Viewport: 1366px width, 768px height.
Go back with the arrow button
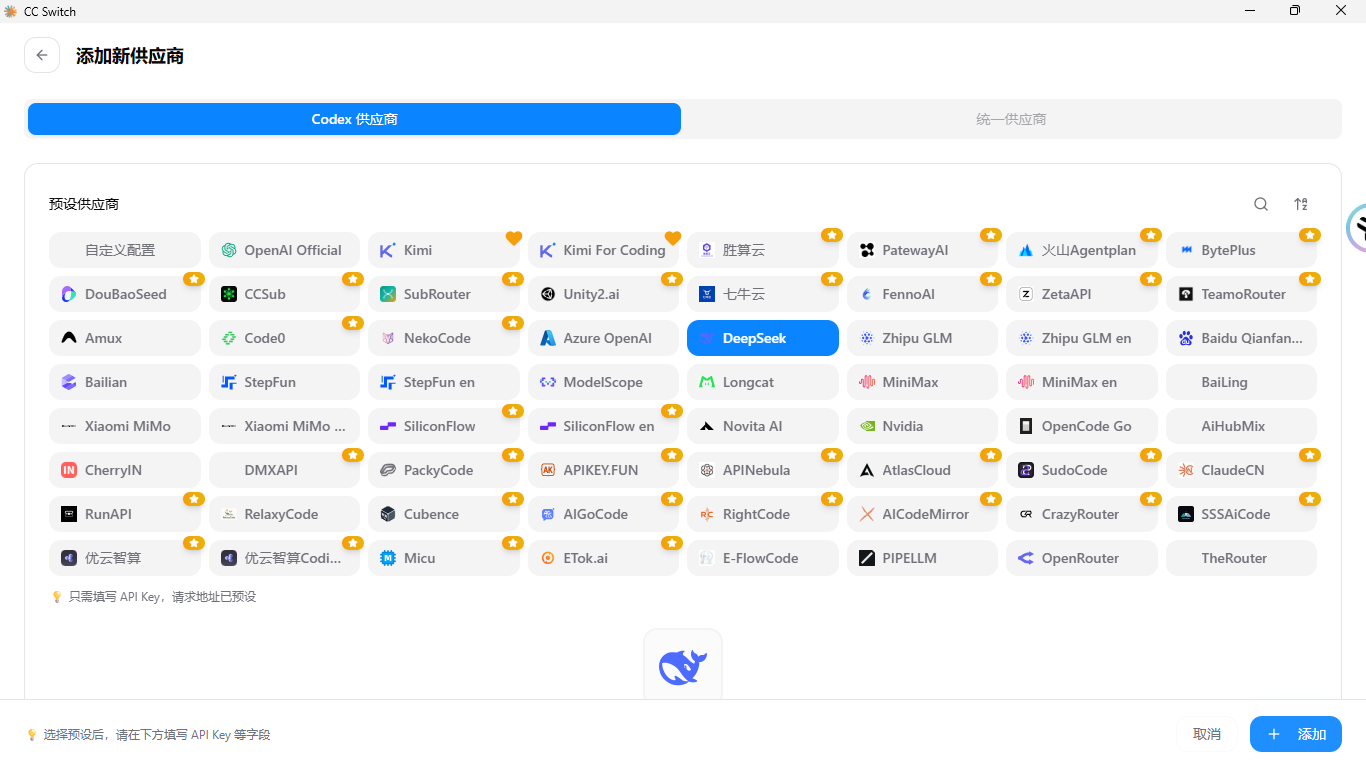(42, 55)
